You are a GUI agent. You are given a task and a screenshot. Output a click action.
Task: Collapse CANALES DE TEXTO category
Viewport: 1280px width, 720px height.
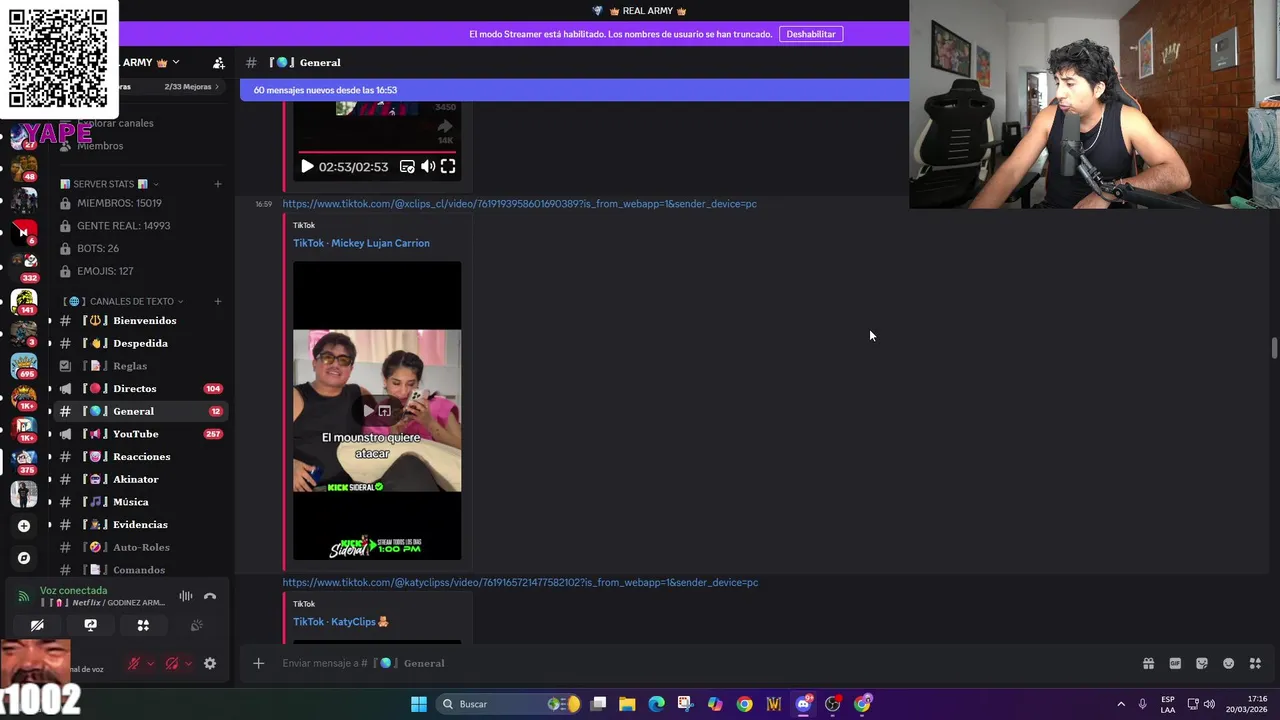pyautogui.click(x=122, y=301)
